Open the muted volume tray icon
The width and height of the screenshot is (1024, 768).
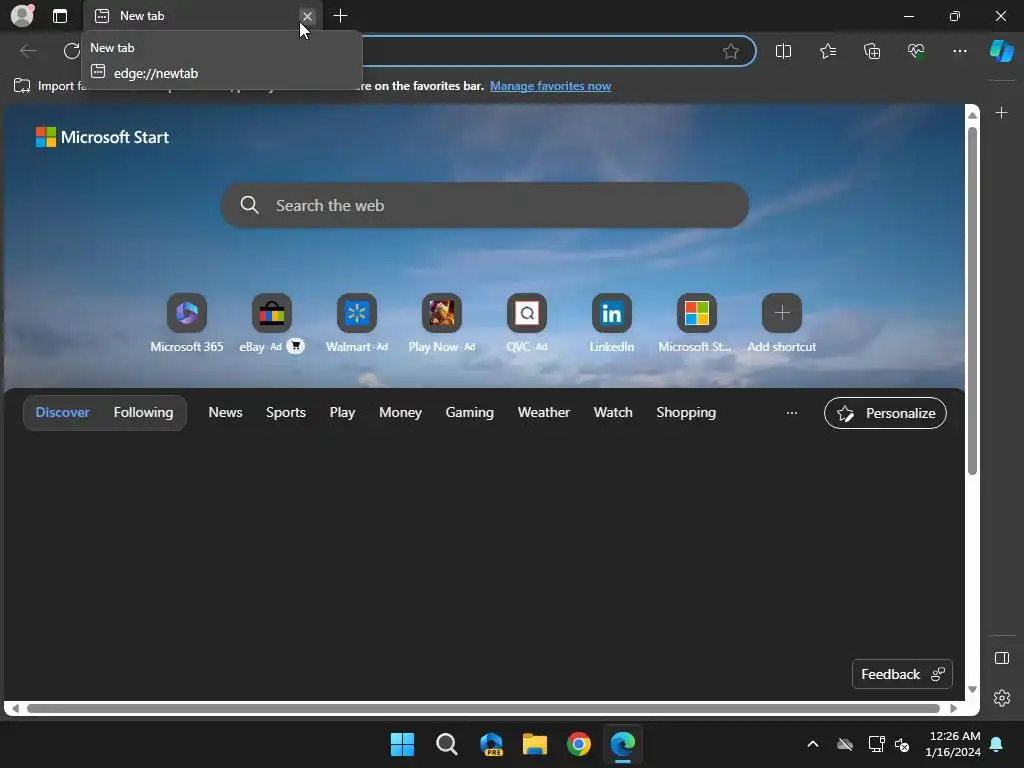902,744
